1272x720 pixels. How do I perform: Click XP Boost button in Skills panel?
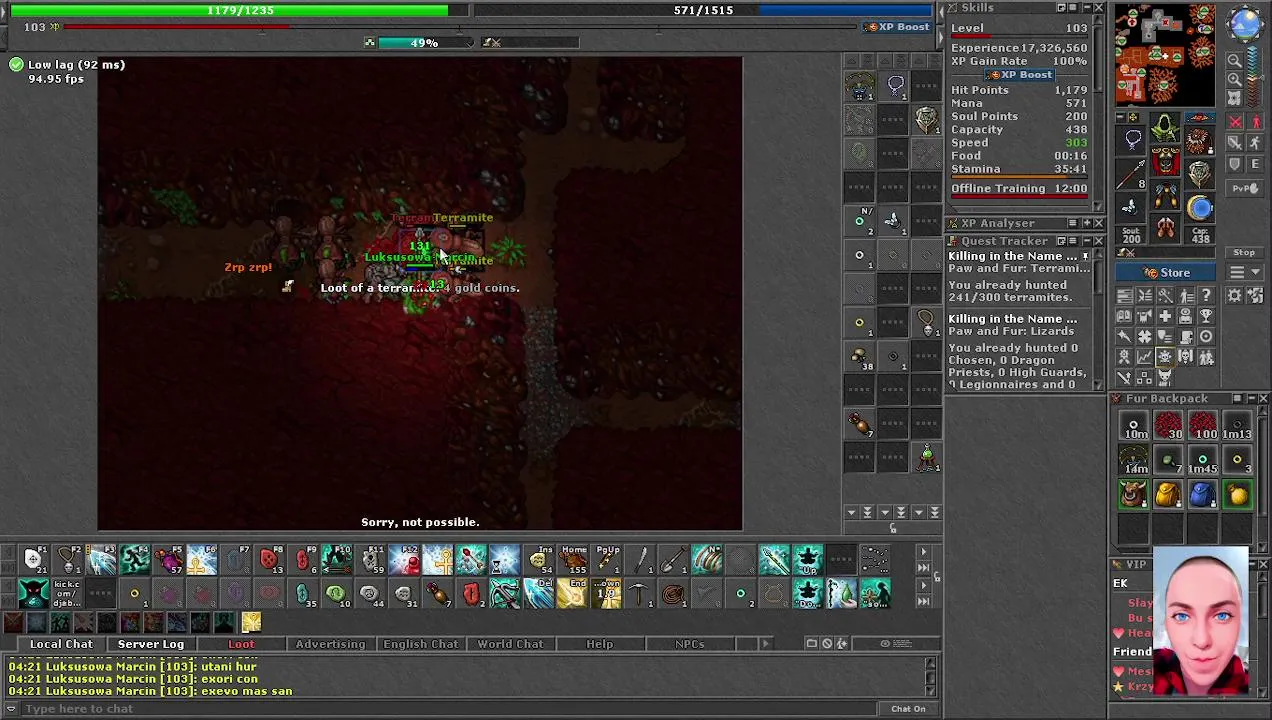tap(1018, 75)
